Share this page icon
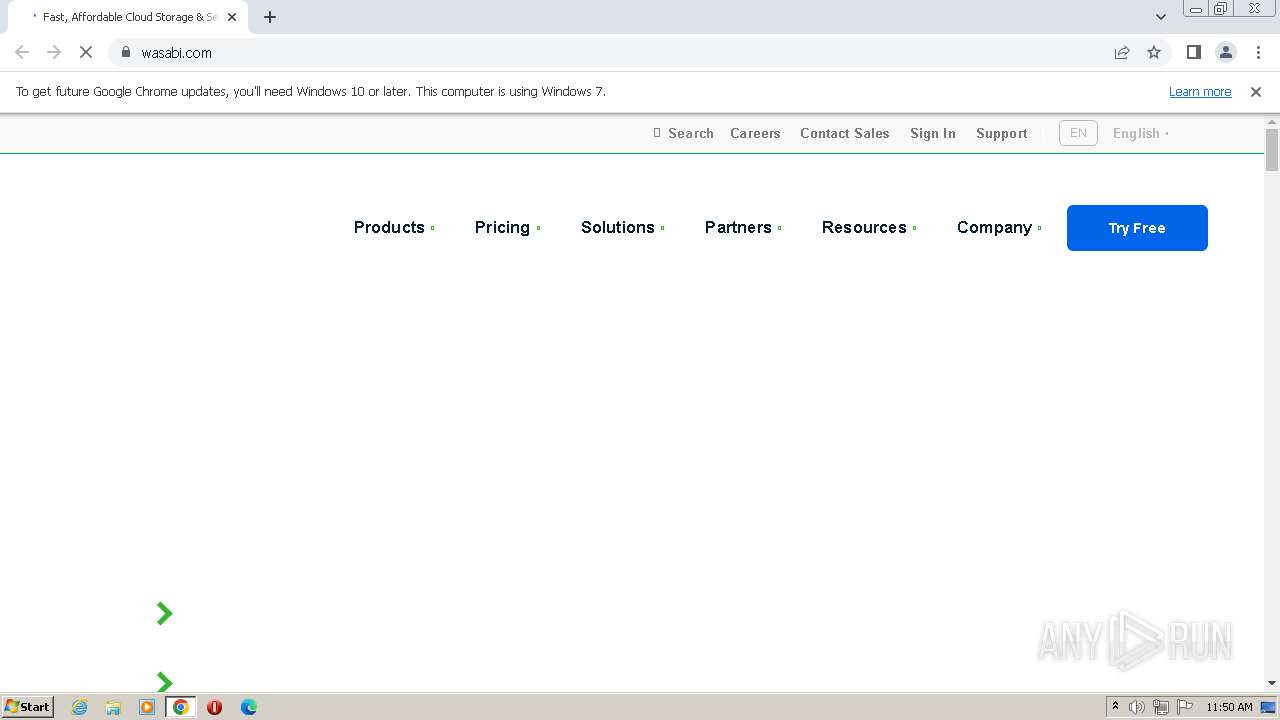The height and width of the screenshot is (720, 1280). 1122,52
